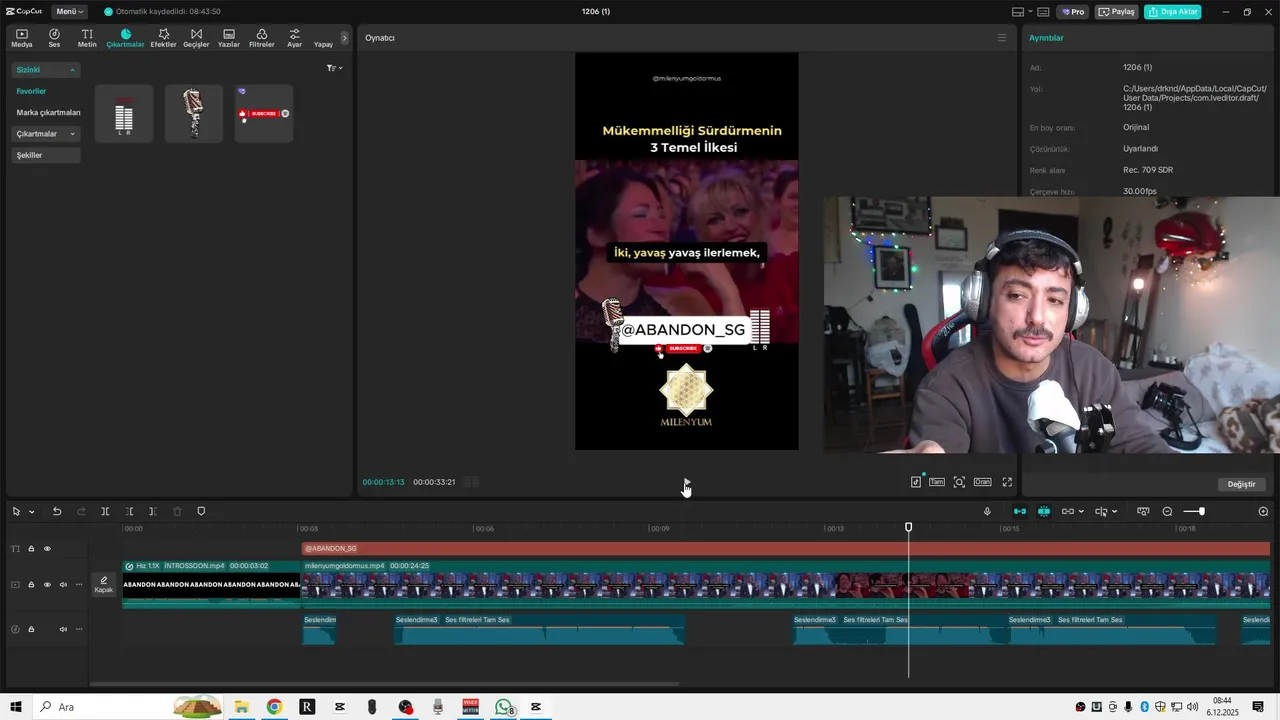Image resolution: width=1280 pixels, height=720 pixels.
Task: Mute the audio voiceover track
Action: 63,629
